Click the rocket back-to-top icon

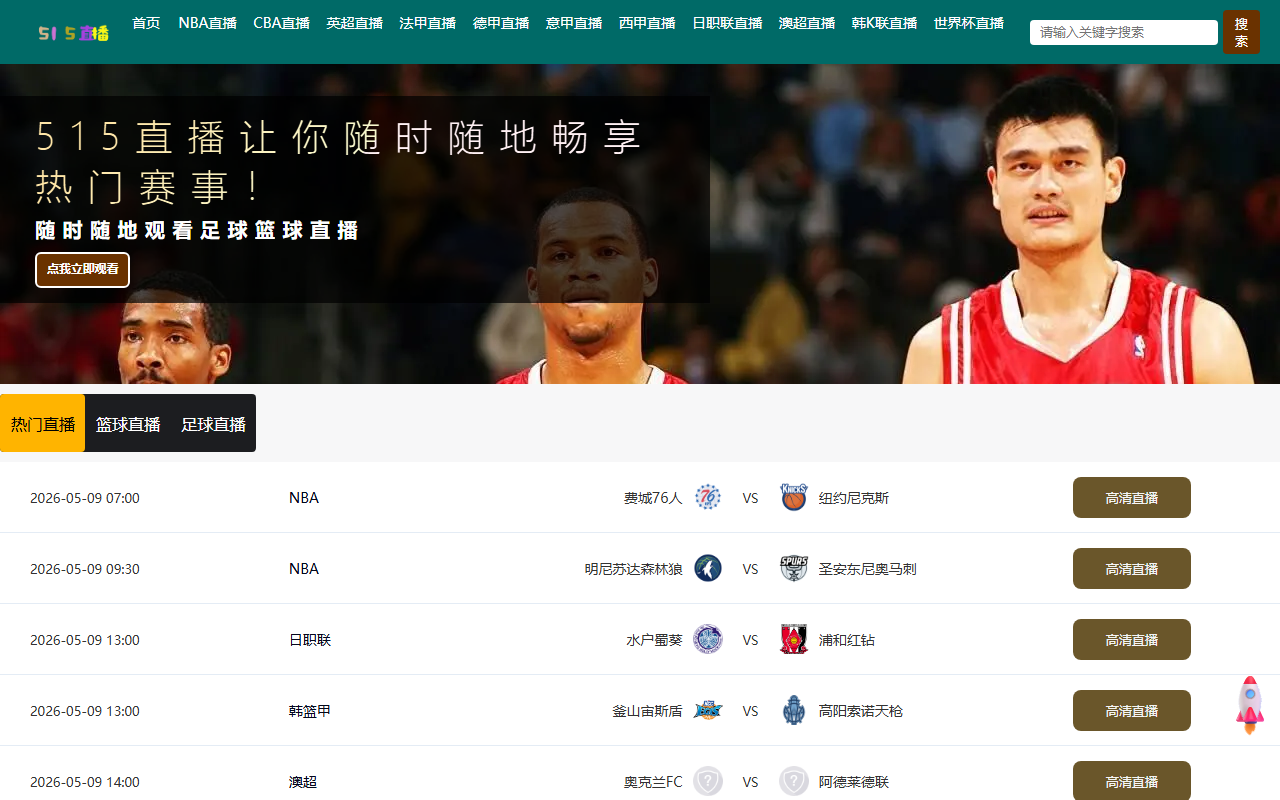pyautogui.click(x=1250, y=705)
